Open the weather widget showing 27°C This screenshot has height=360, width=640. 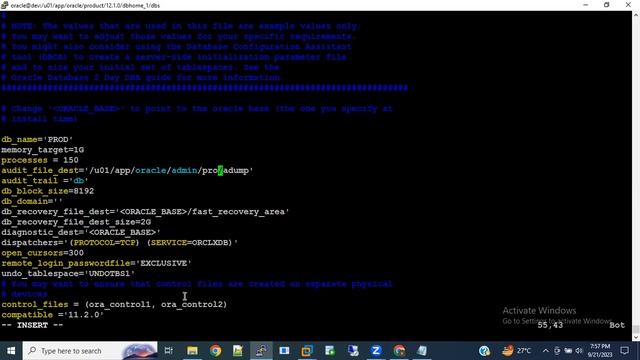point(516,351)
